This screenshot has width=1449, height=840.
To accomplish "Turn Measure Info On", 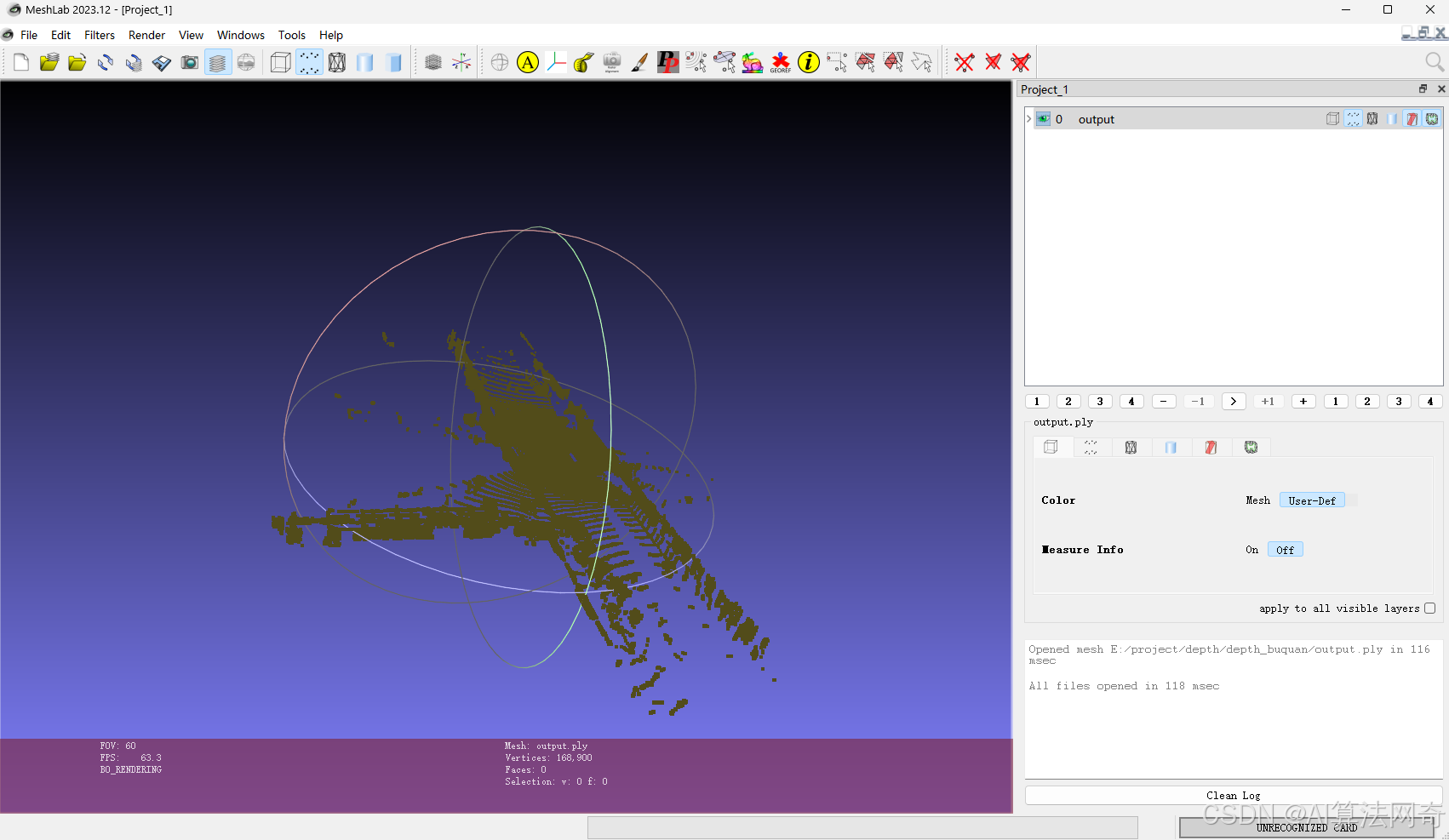I will pos(1251,550).
